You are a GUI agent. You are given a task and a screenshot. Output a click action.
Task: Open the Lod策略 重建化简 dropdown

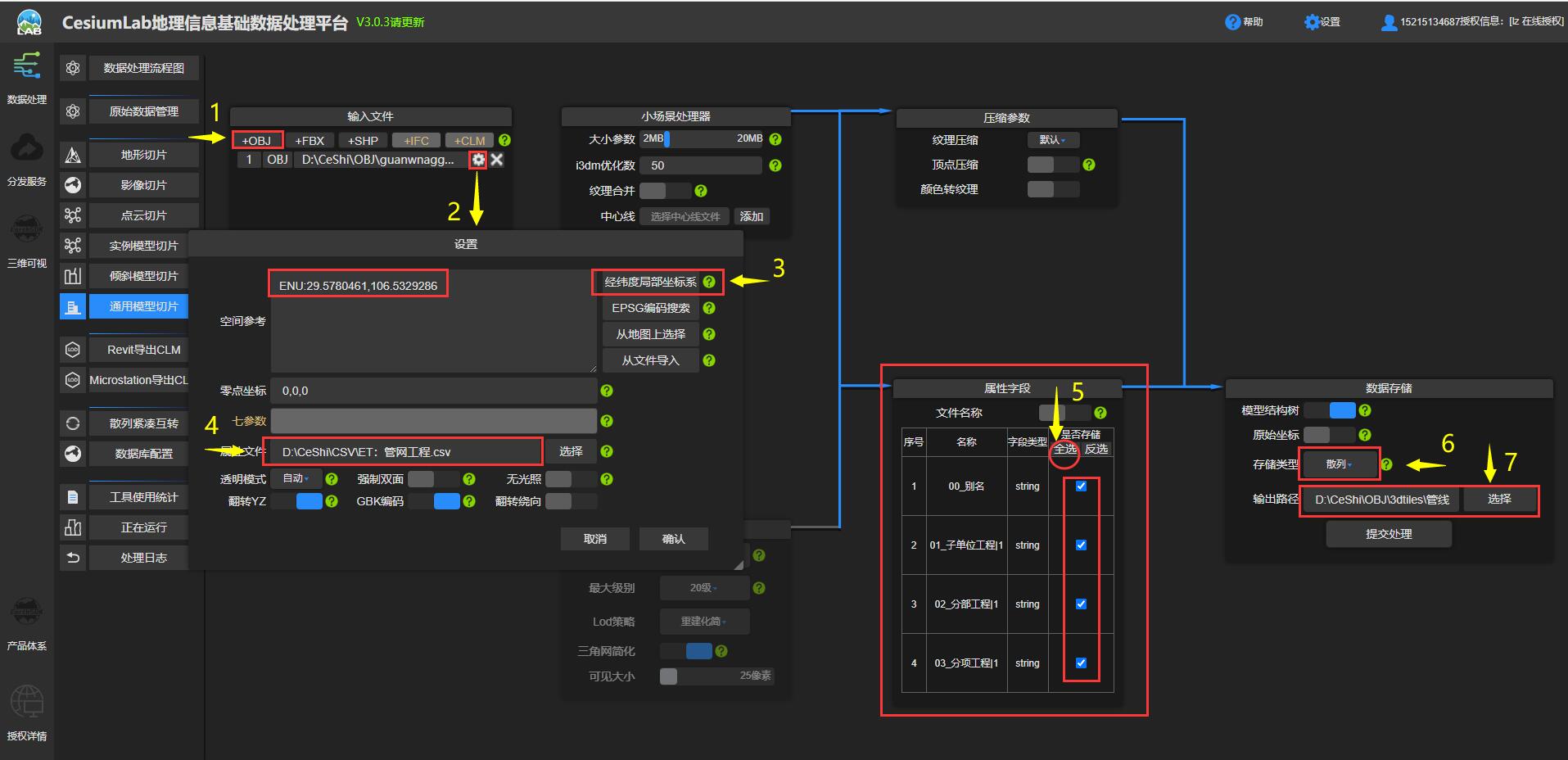click(x=704, y=622)
